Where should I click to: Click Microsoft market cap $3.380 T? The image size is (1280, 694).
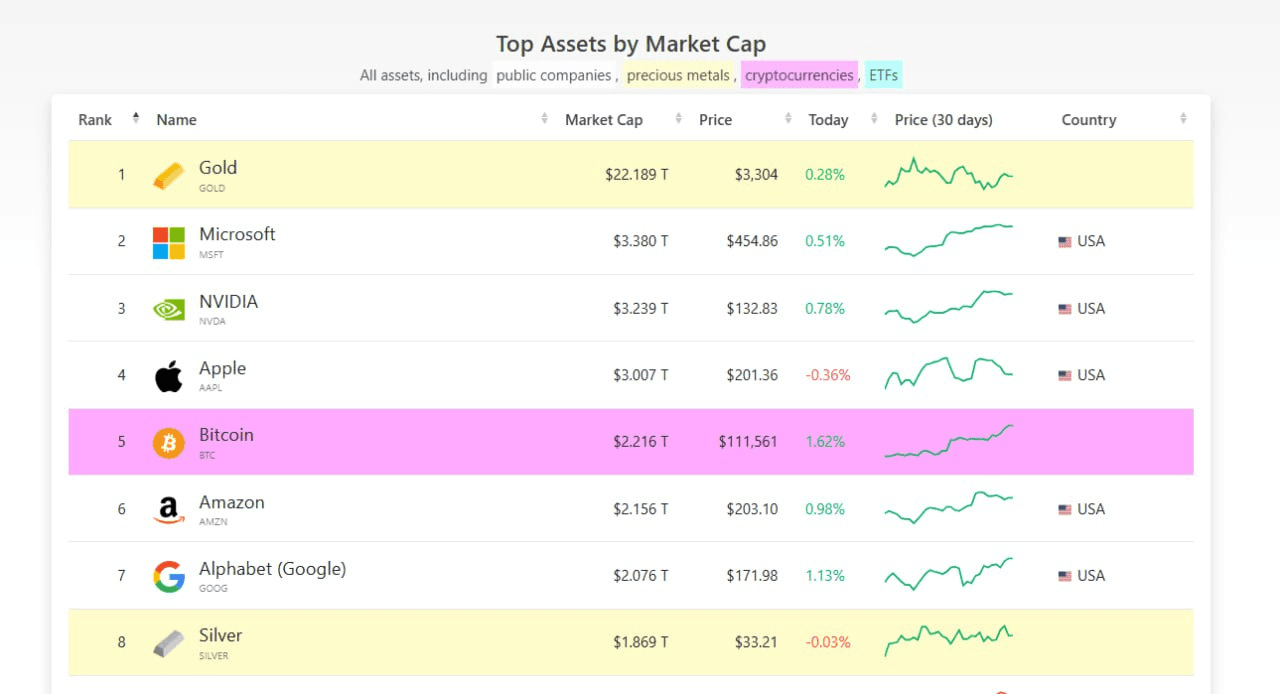point(641,241)
